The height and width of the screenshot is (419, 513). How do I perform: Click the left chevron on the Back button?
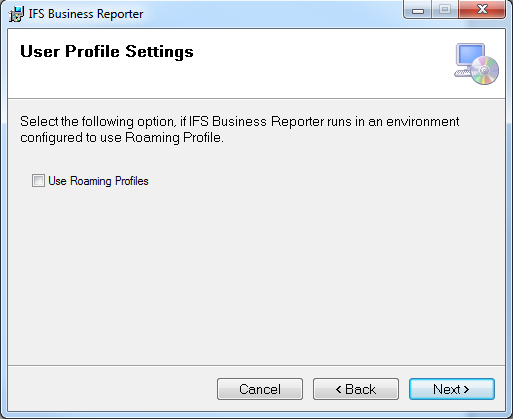click(x=338, y=389)
